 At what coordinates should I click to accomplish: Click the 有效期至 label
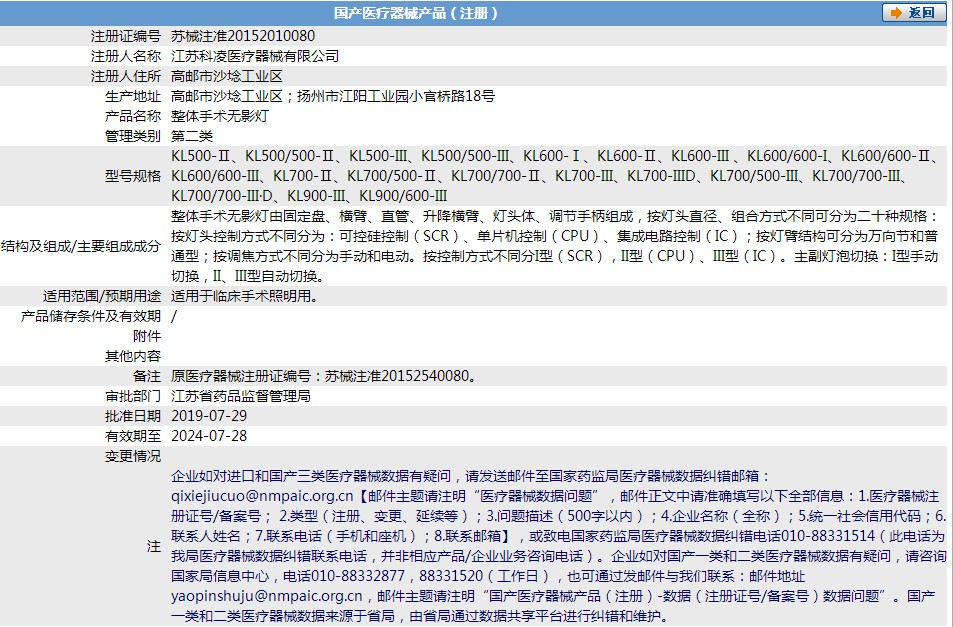pyautogui.click(x=133, y=436)
